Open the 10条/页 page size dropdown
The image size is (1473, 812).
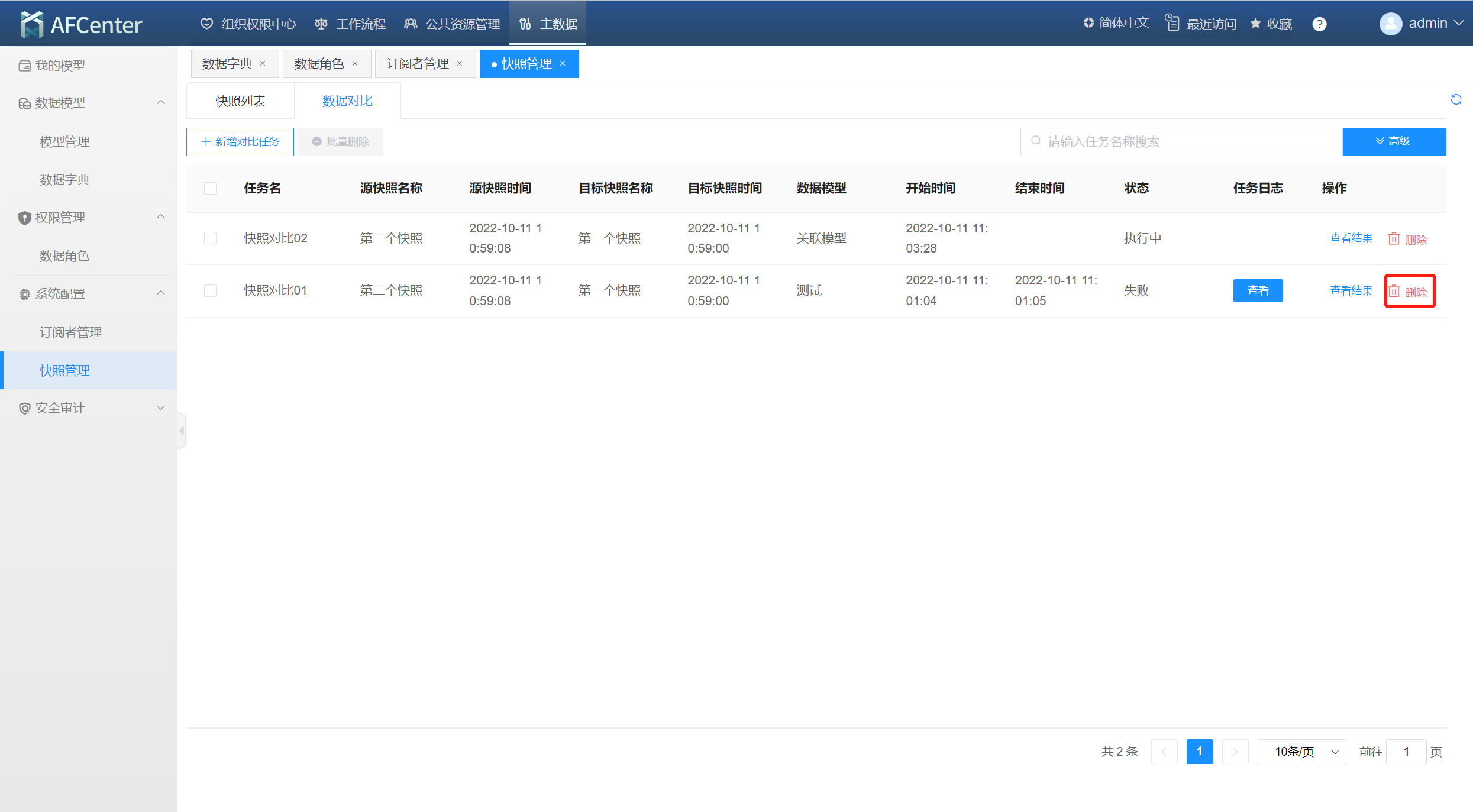[1301, 752]
